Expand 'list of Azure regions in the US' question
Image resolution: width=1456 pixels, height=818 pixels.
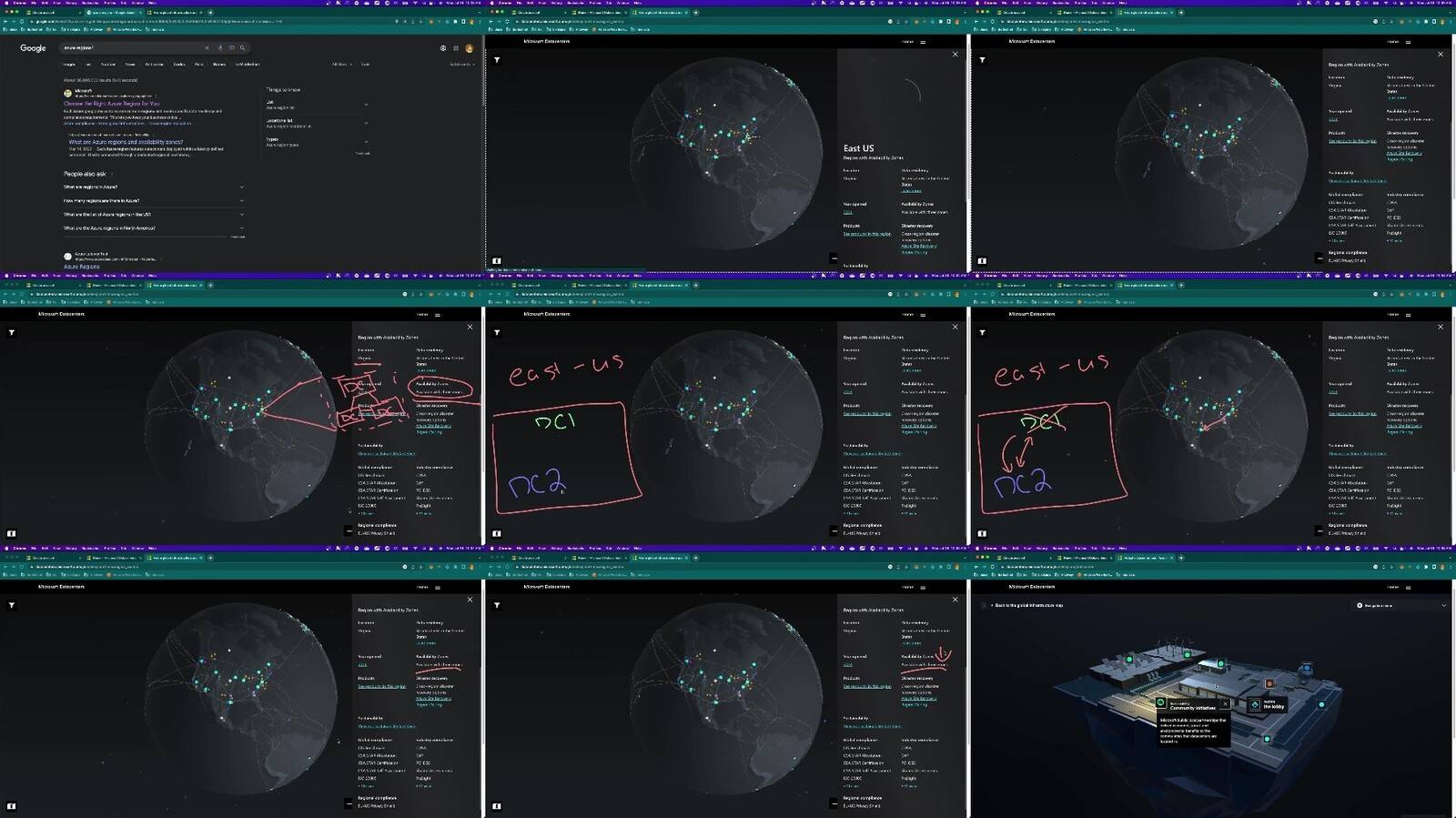(153, 215)
